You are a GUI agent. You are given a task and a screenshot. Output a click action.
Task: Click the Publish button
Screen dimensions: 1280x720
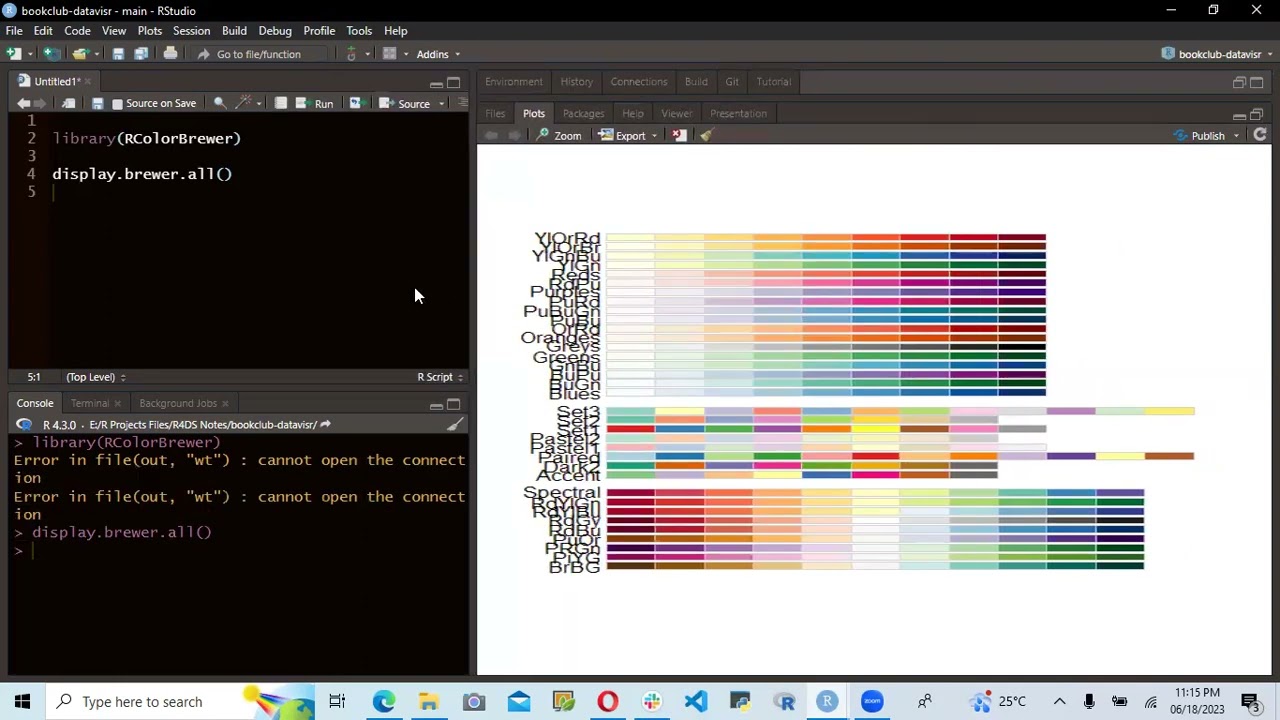[x=1199, y=136]
